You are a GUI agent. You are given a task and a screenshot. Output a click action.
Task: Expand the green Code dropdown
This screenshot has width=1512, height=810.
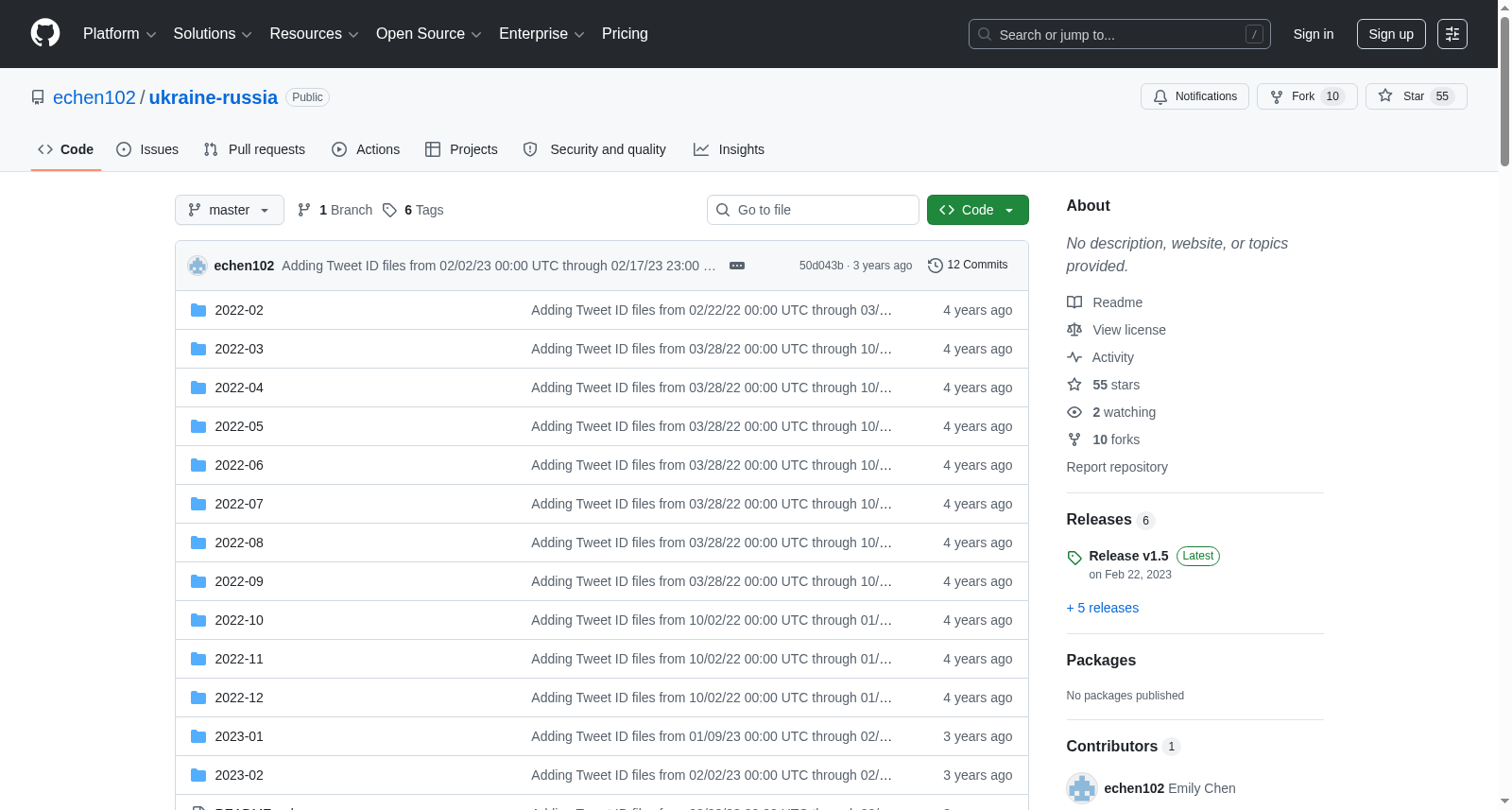click(x=977, y=210)
